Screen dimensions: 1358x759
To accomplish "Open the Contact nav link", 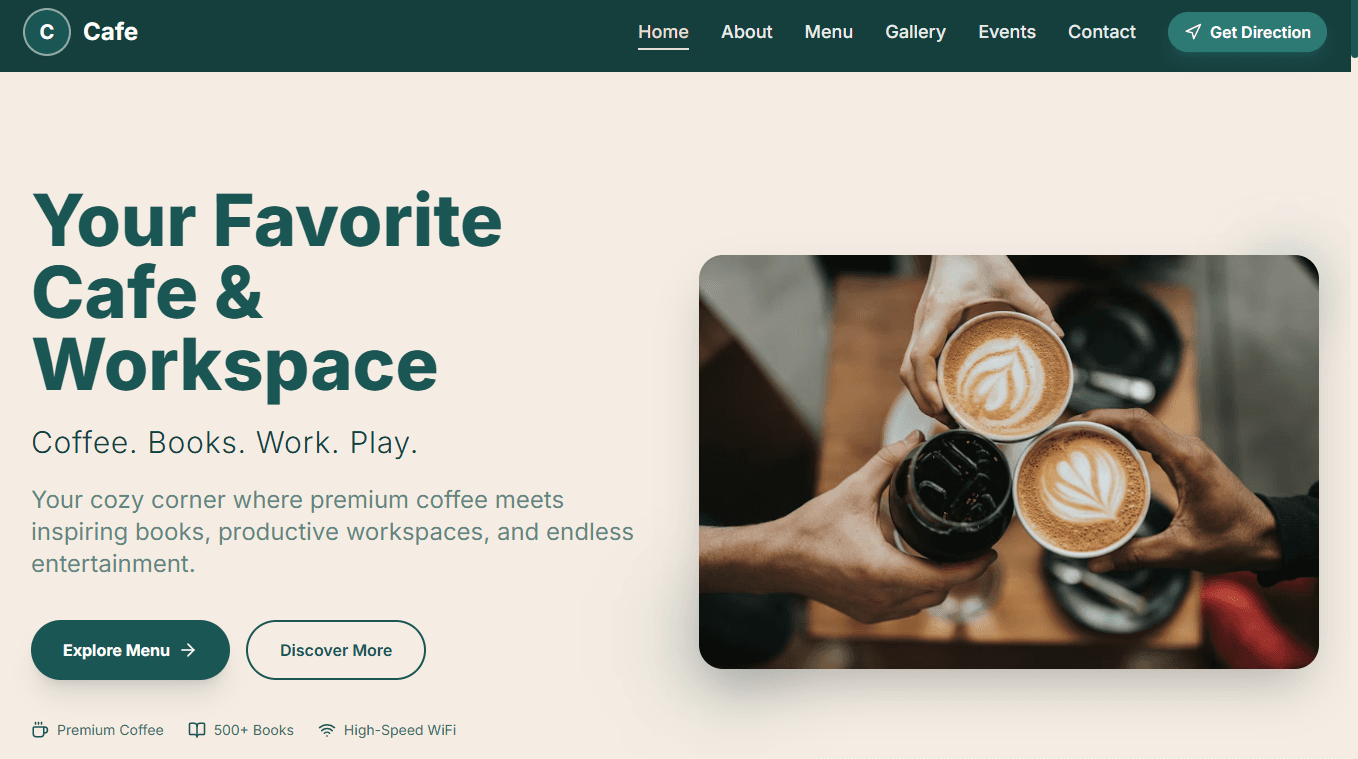I will coord(1102,32).
